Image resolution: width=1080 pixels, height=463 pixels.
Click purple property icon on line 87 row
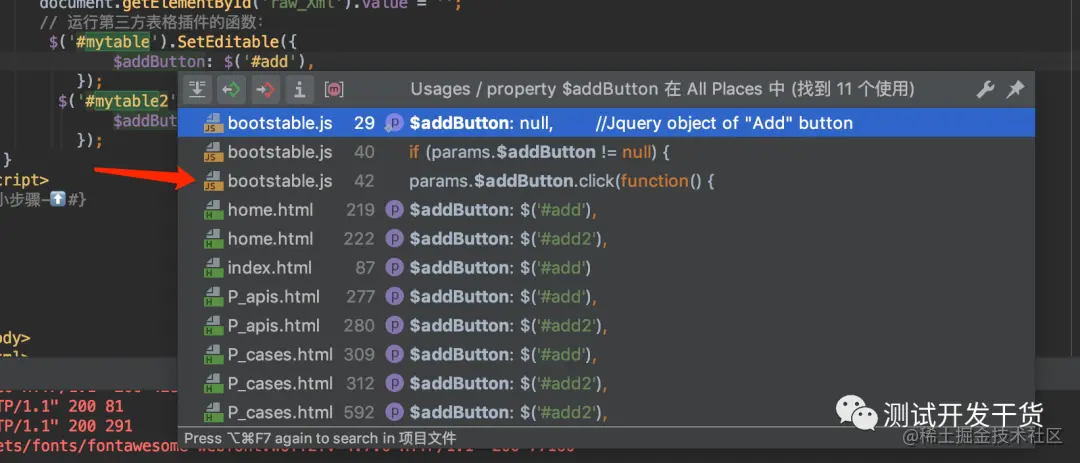click(394, 268)
